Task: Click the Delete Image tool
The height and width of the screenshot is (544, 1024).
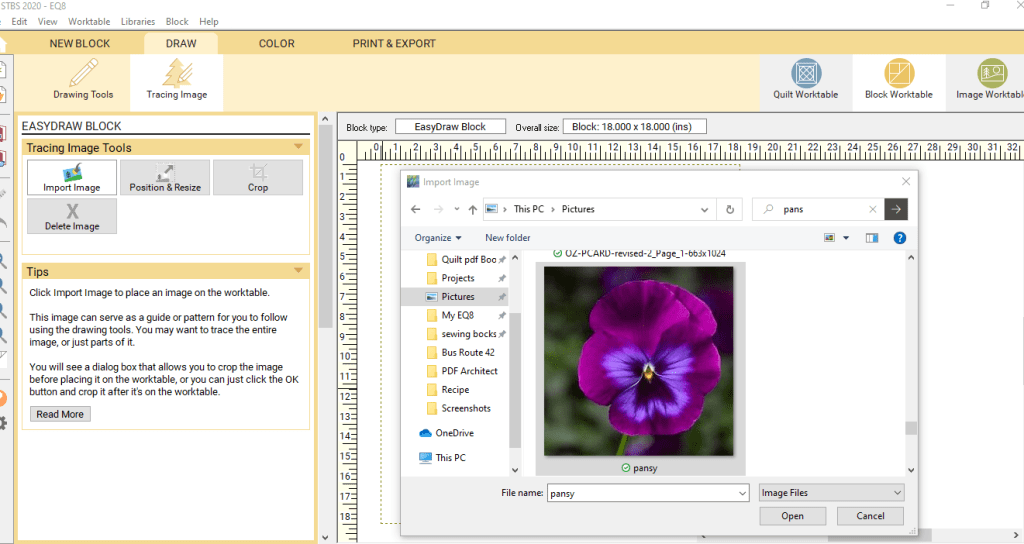Action: point(72,216)
